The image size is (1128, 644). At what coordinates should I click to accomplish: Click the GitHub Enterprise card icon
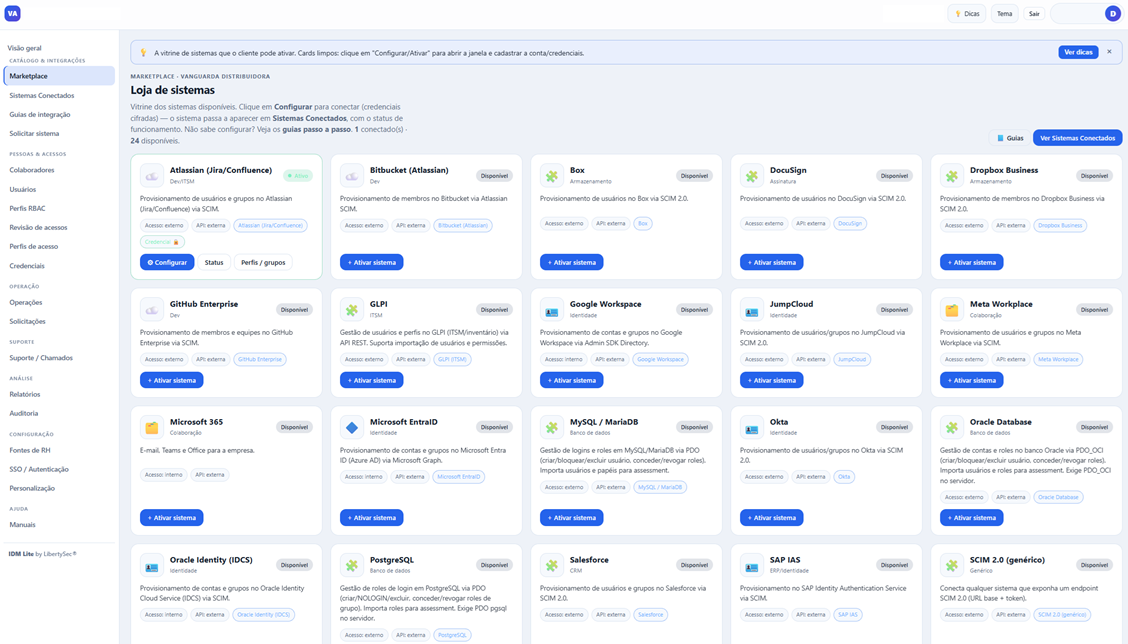(152, 309)
